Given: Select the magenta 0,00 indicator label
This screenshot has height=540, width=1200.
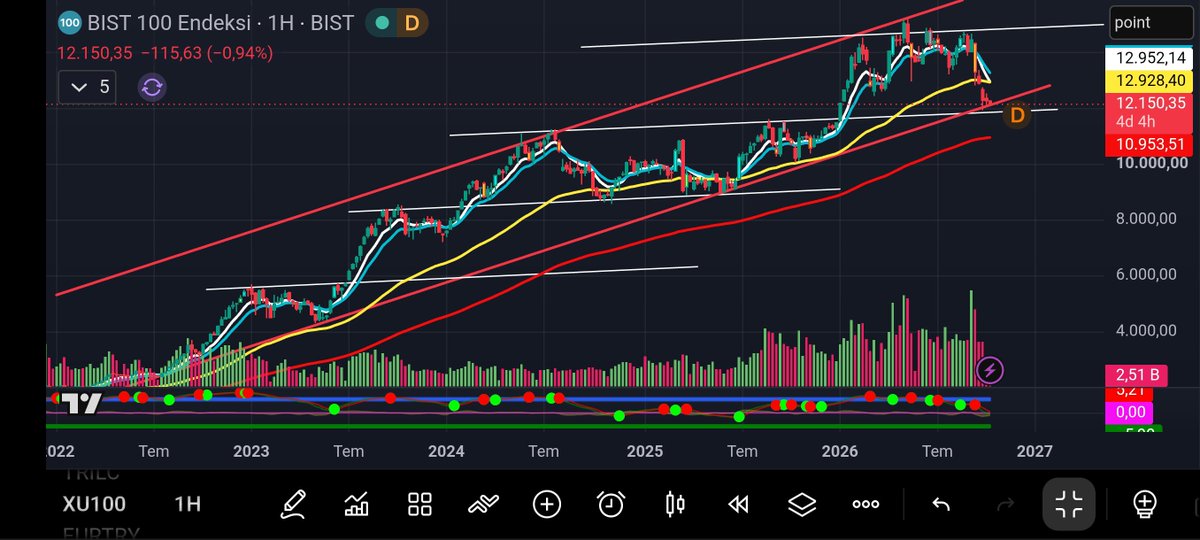Looking at the screenshot, I should click(1130, 412).
